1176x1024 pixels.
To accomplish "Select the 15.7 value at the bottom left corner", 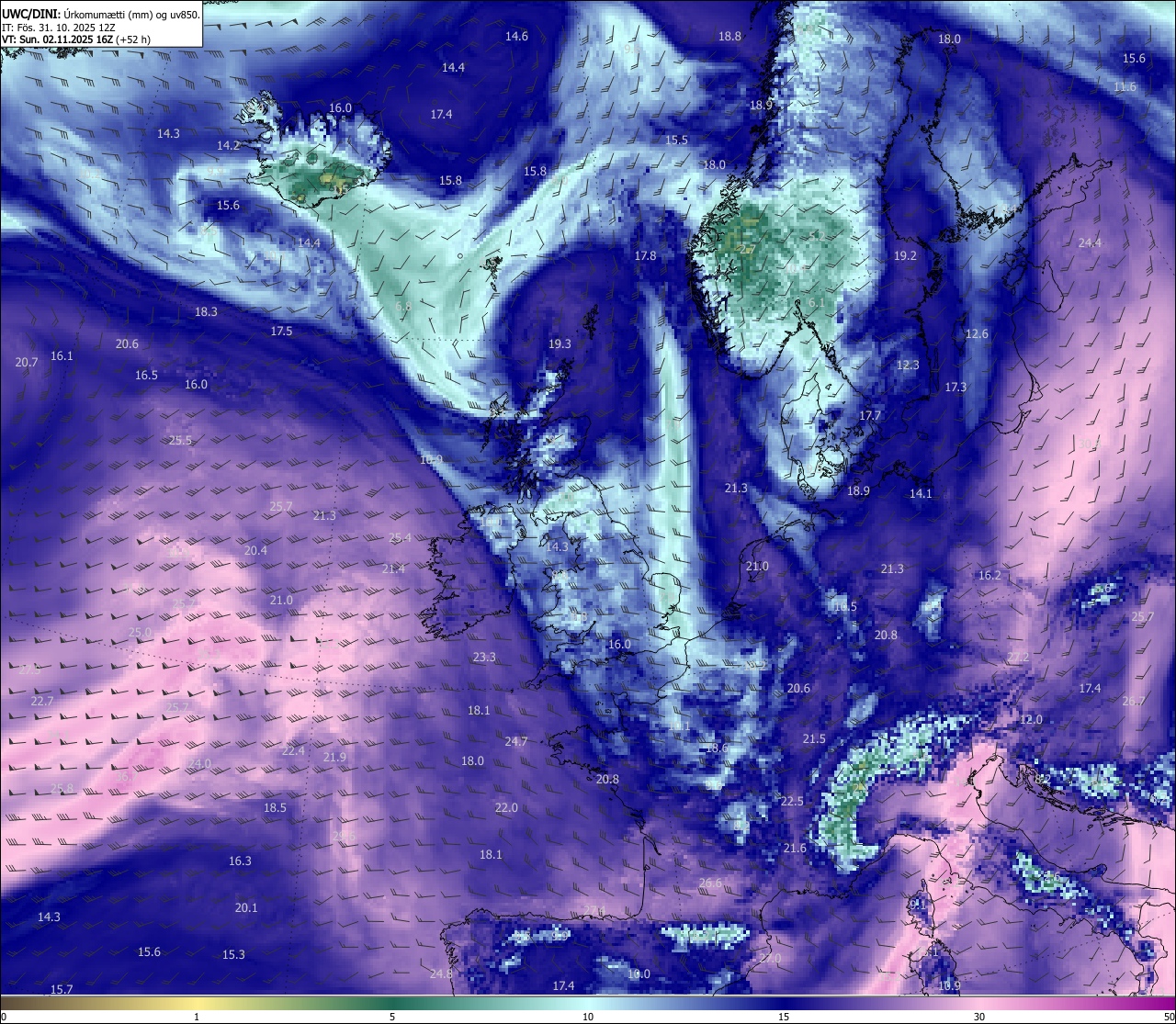I will (62, 990).
